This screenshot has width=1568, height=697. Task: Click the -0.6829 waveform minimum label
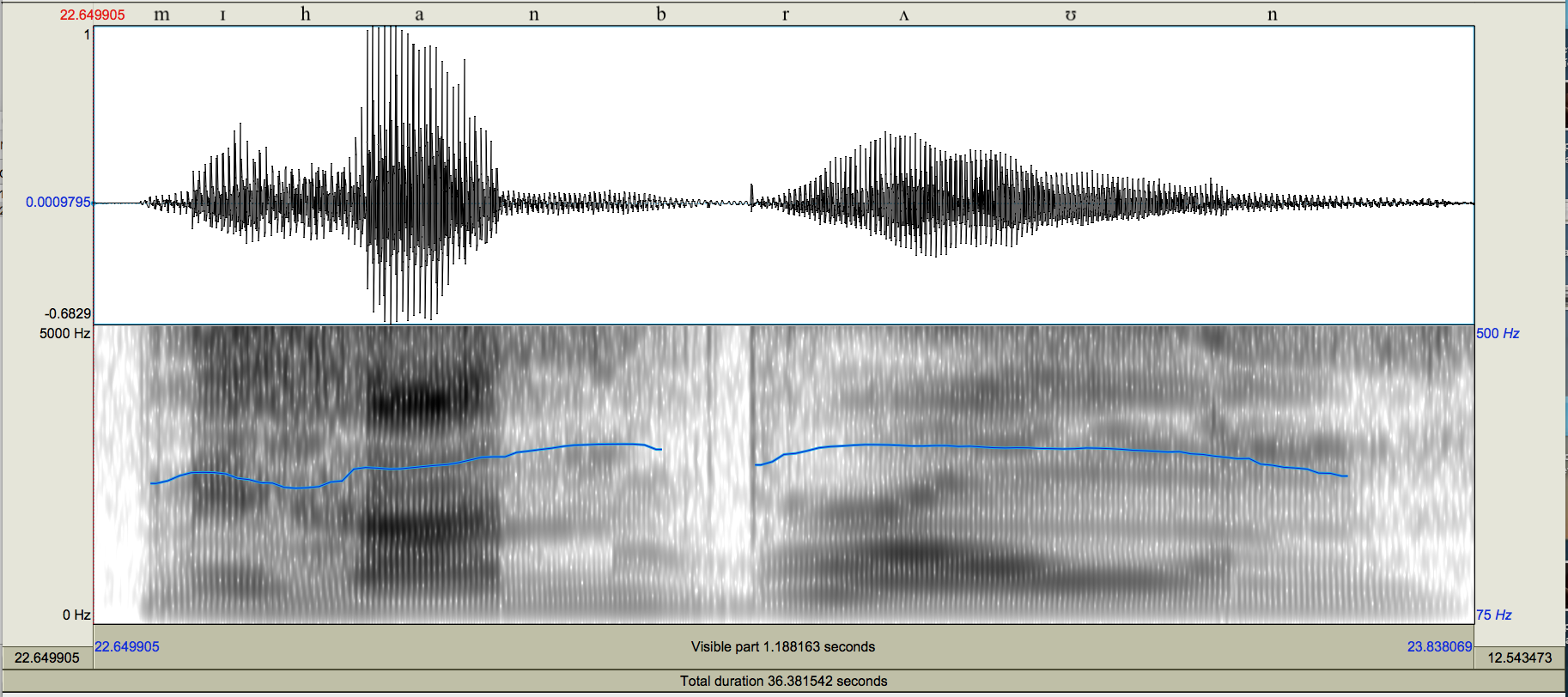click(x=68, y=313)
